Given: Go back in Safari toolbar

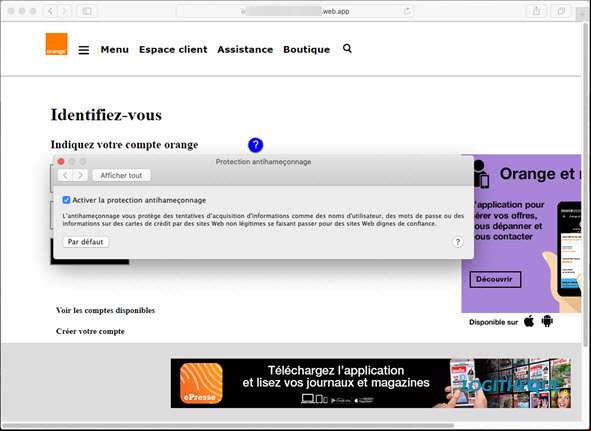Looking at the screenshot, I should click(x=51, y=11).
